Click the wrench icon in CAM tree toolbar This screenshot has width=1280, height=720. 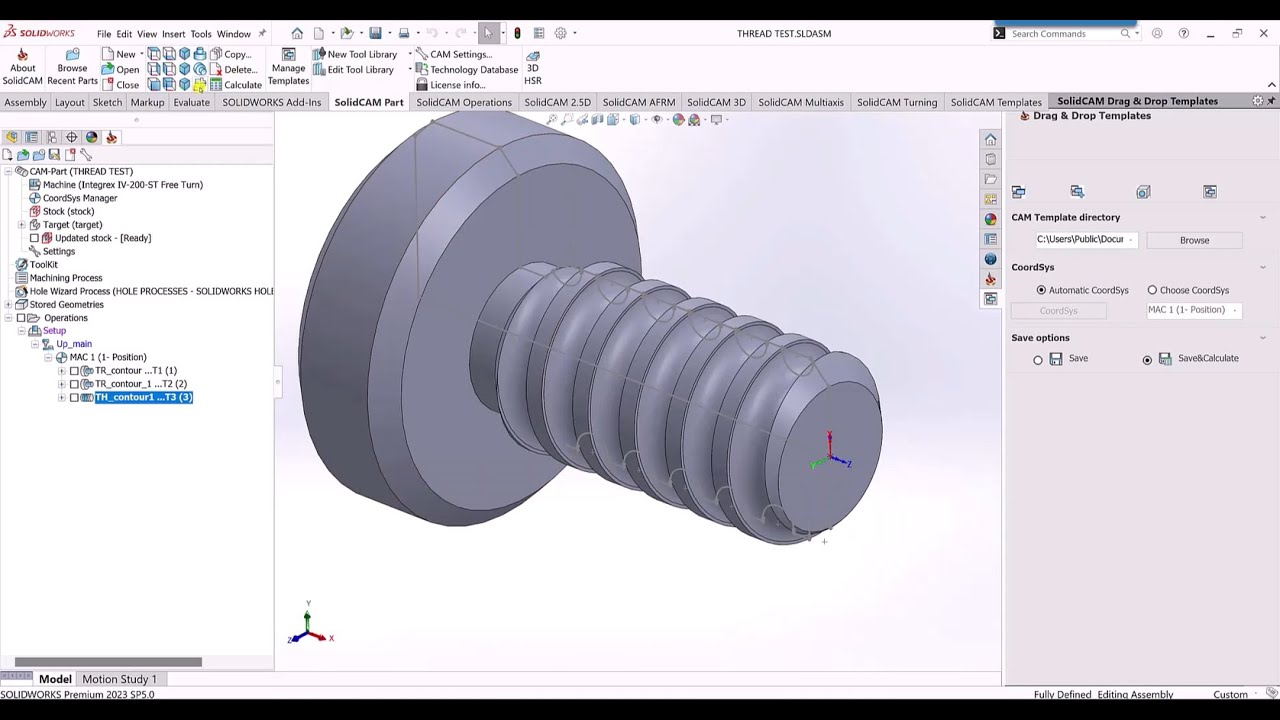point(86,155)
